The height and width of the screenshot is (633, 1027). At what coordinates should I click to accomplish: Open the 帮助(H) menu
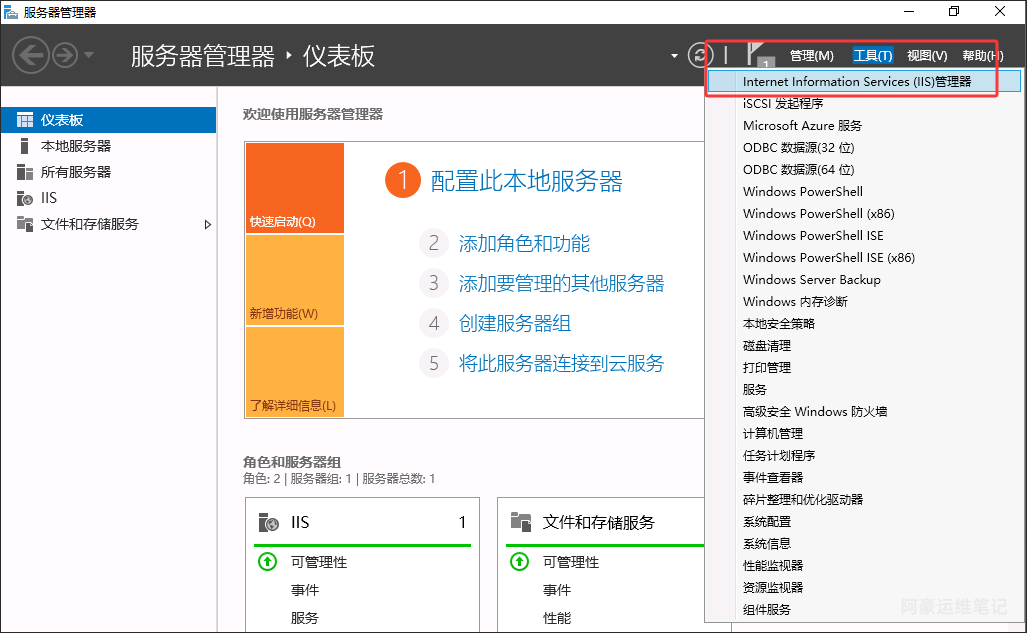point(982,56)
